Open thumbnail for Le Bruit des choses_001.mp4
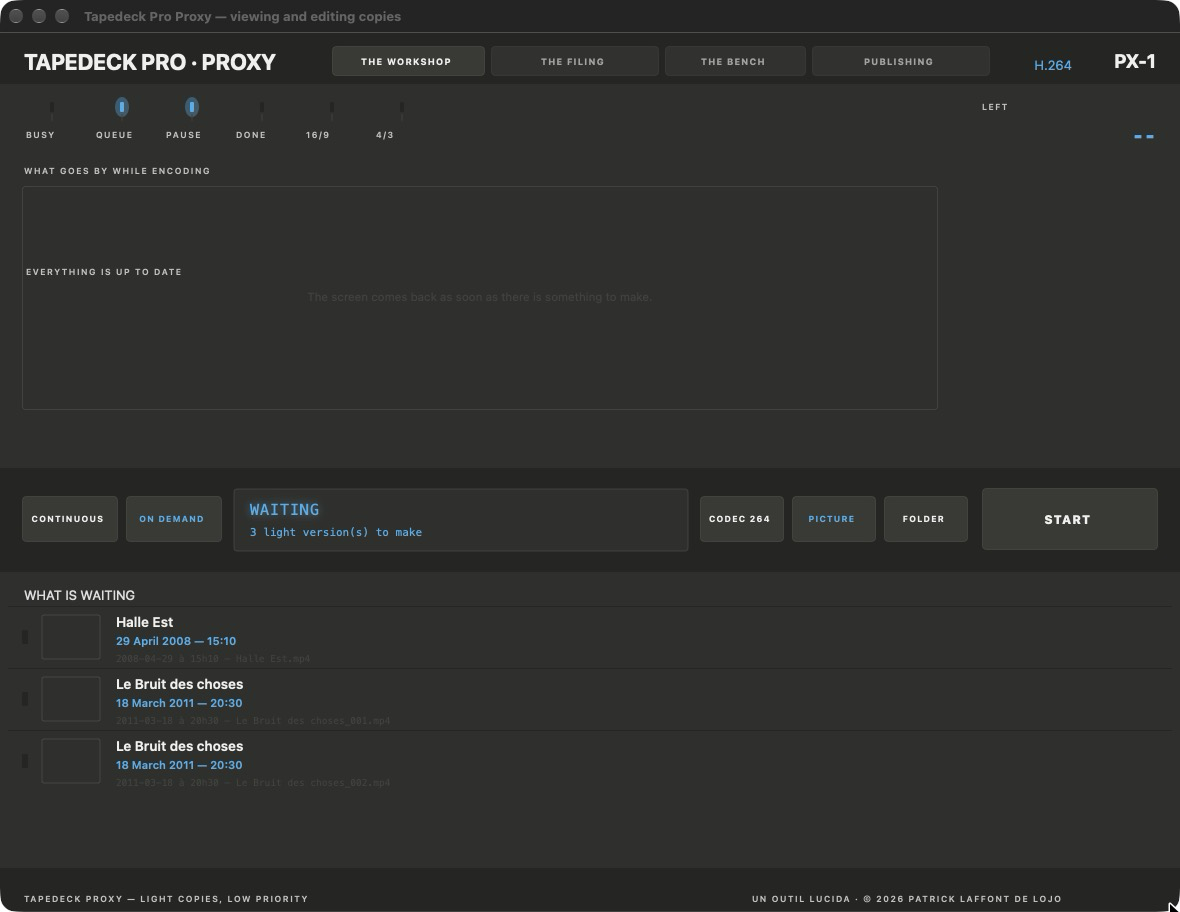This screenshot has height=912, width=1180. (x=71, y=698)
